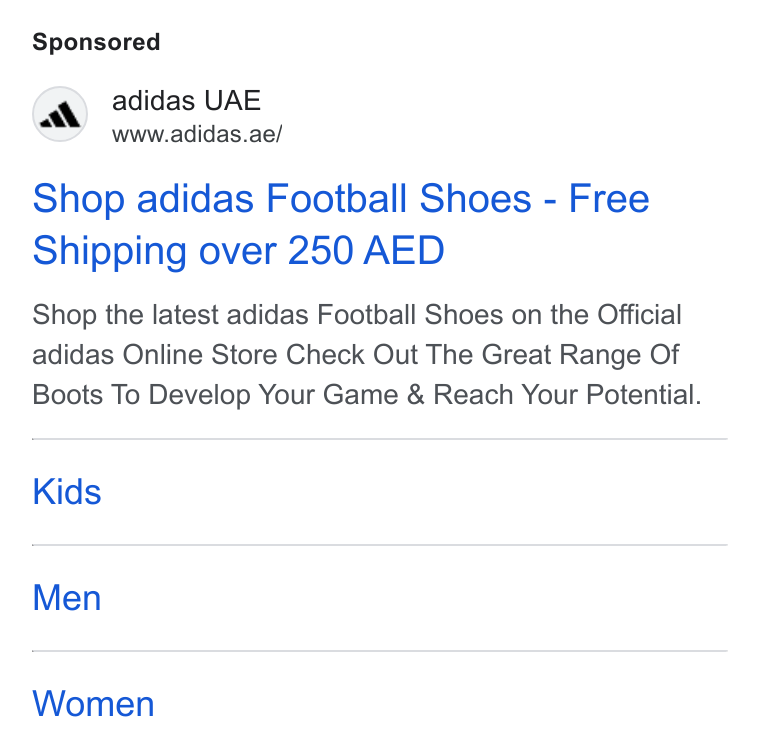Click "Official" in the ad description
This screenshot has width=760, height=756.
coord(639,315)
